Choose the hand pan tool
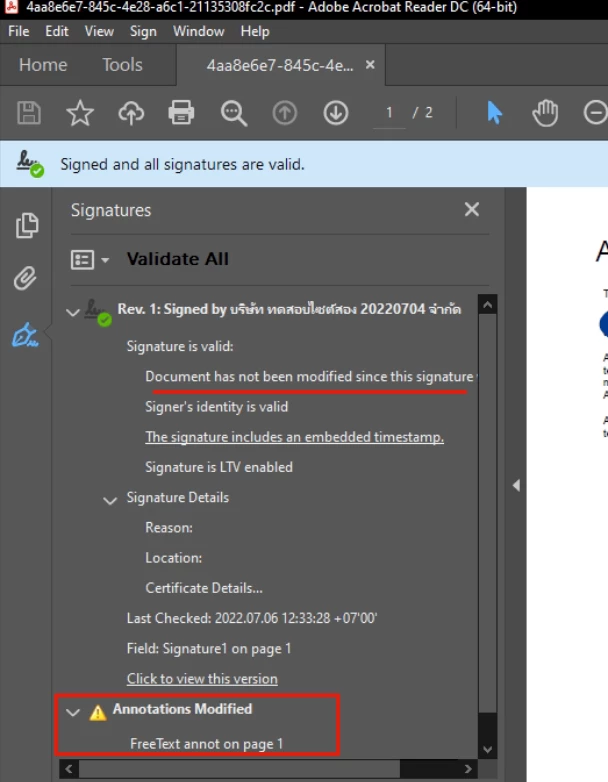The image size is (608, 782). coord(545,113)
